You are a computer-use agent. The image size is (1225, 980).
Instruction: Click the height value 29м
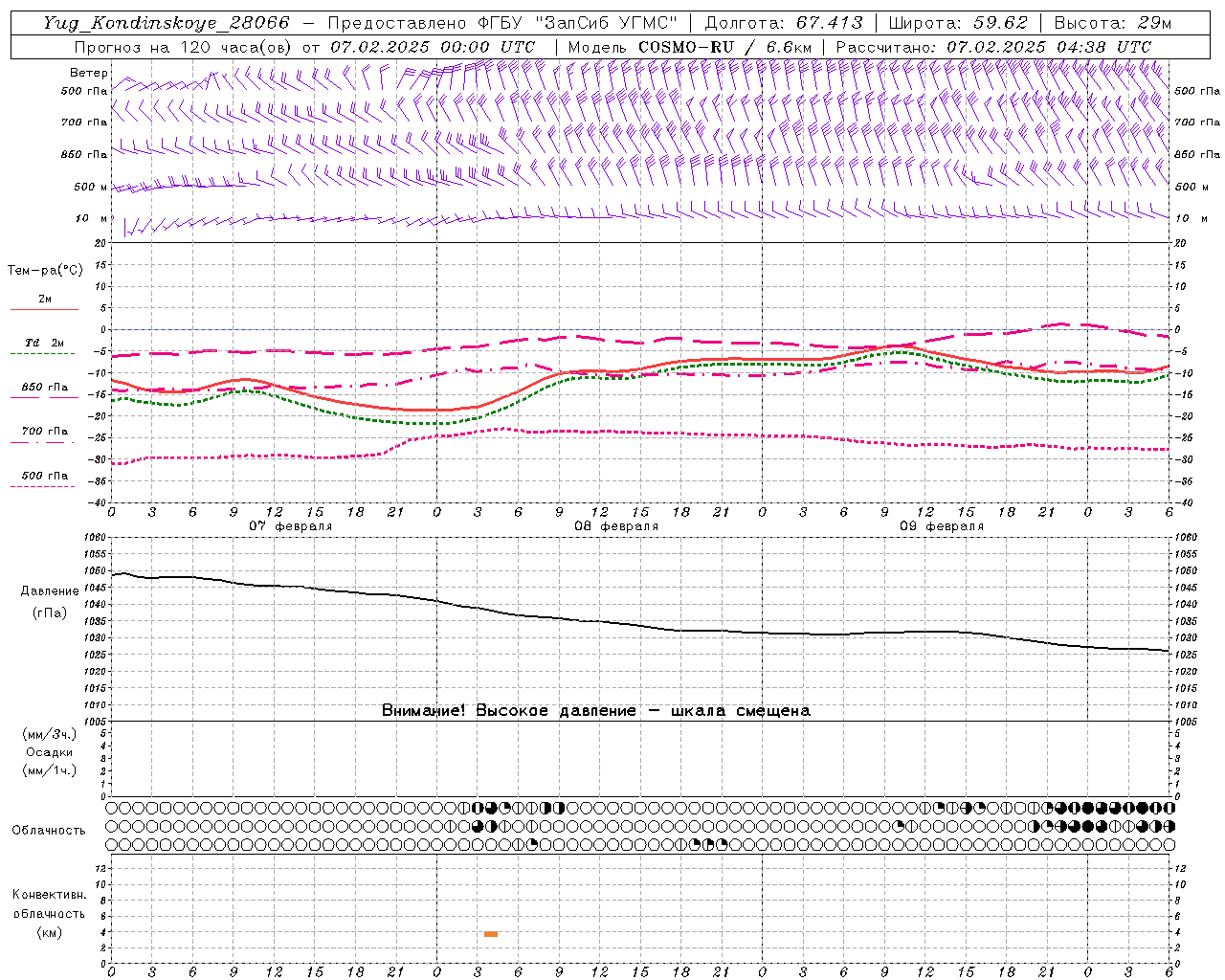point(1155,23)
